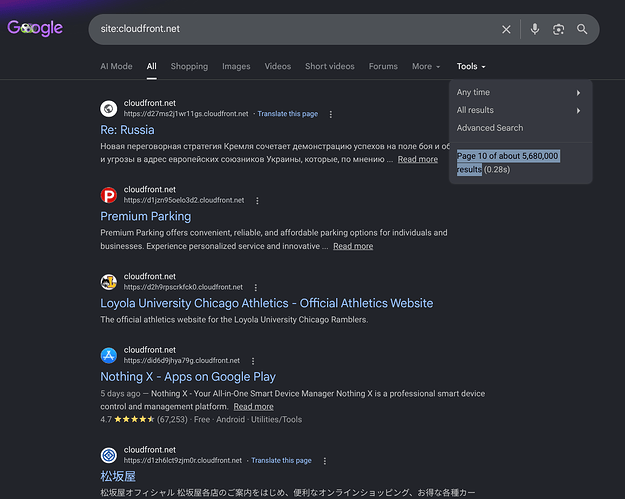625x499 pixels.
Task: Expand the More dropdown
Action: tap(426, 67)
